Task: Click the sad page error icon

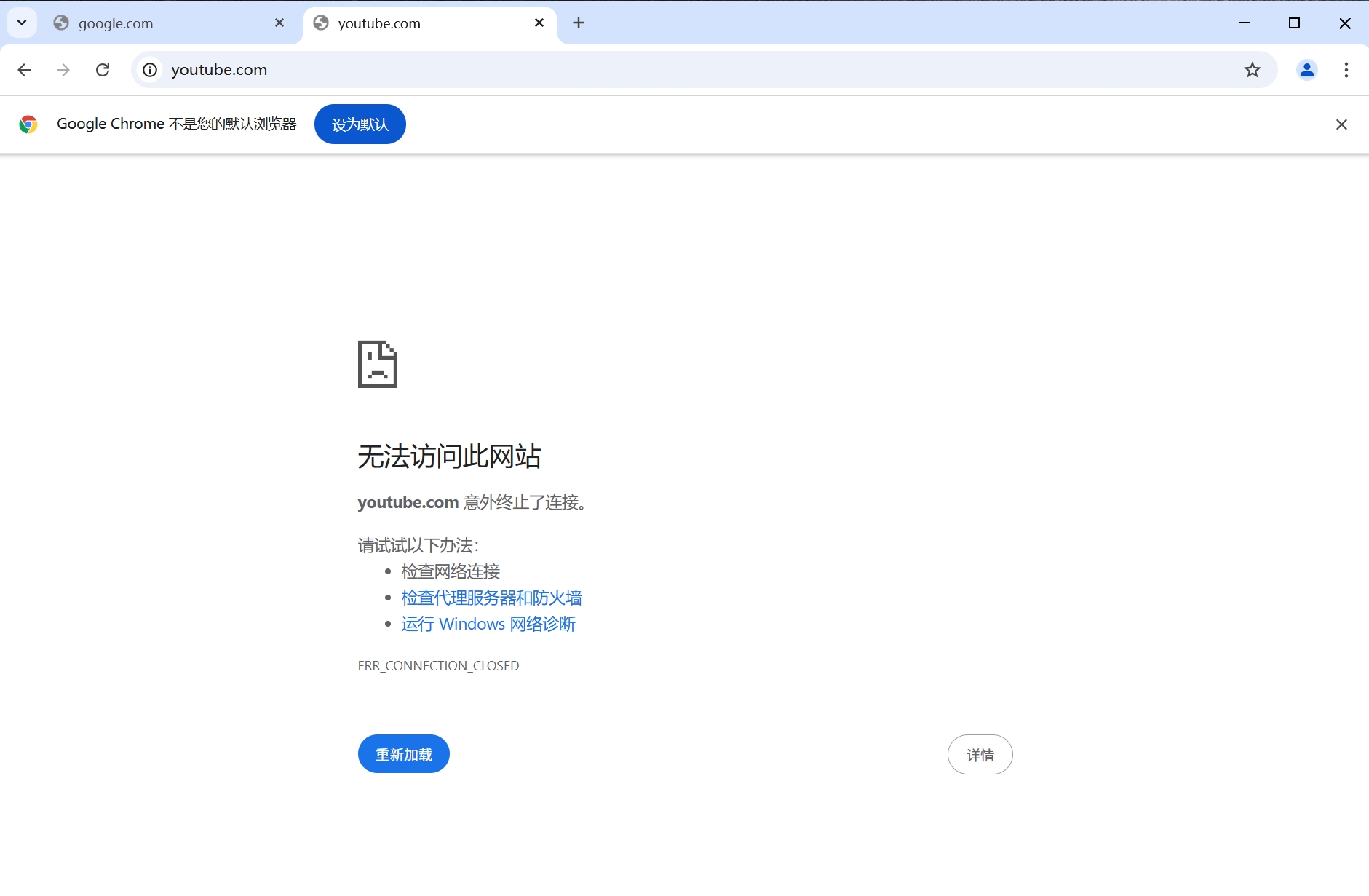Action: [378, 364]
